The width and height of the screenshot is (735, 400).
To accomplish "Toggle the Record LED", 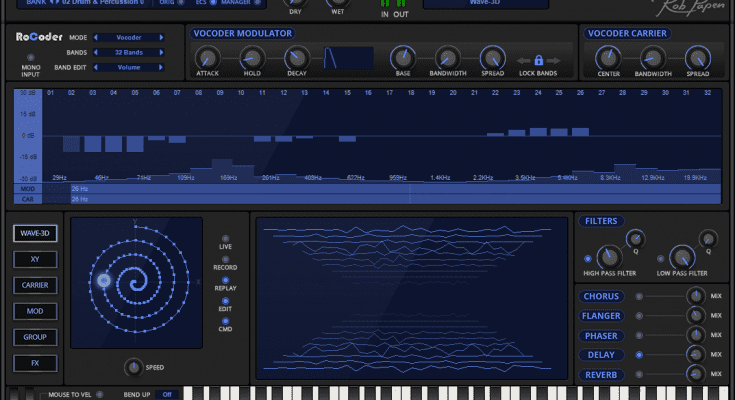I will point(225,259).
